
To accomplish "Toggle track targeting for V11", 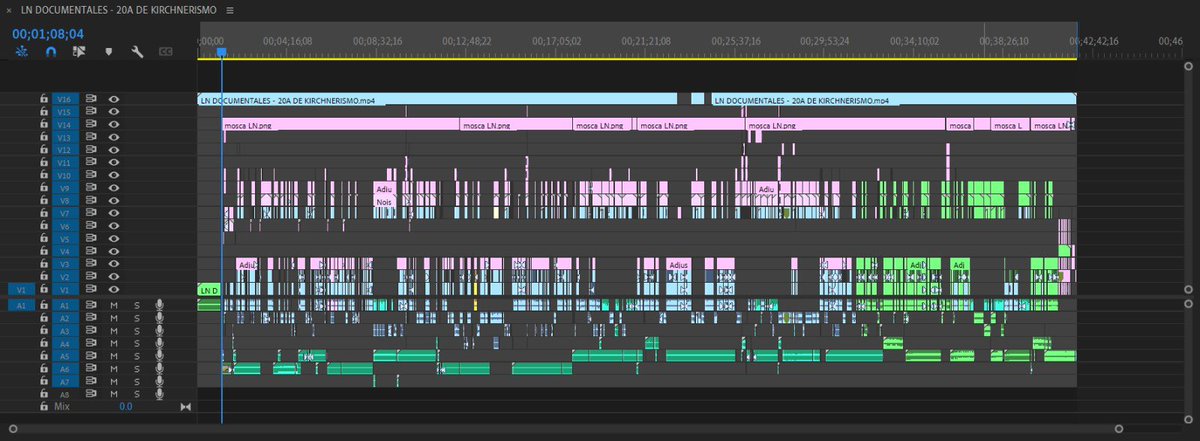I will click(x=66, y=163).
